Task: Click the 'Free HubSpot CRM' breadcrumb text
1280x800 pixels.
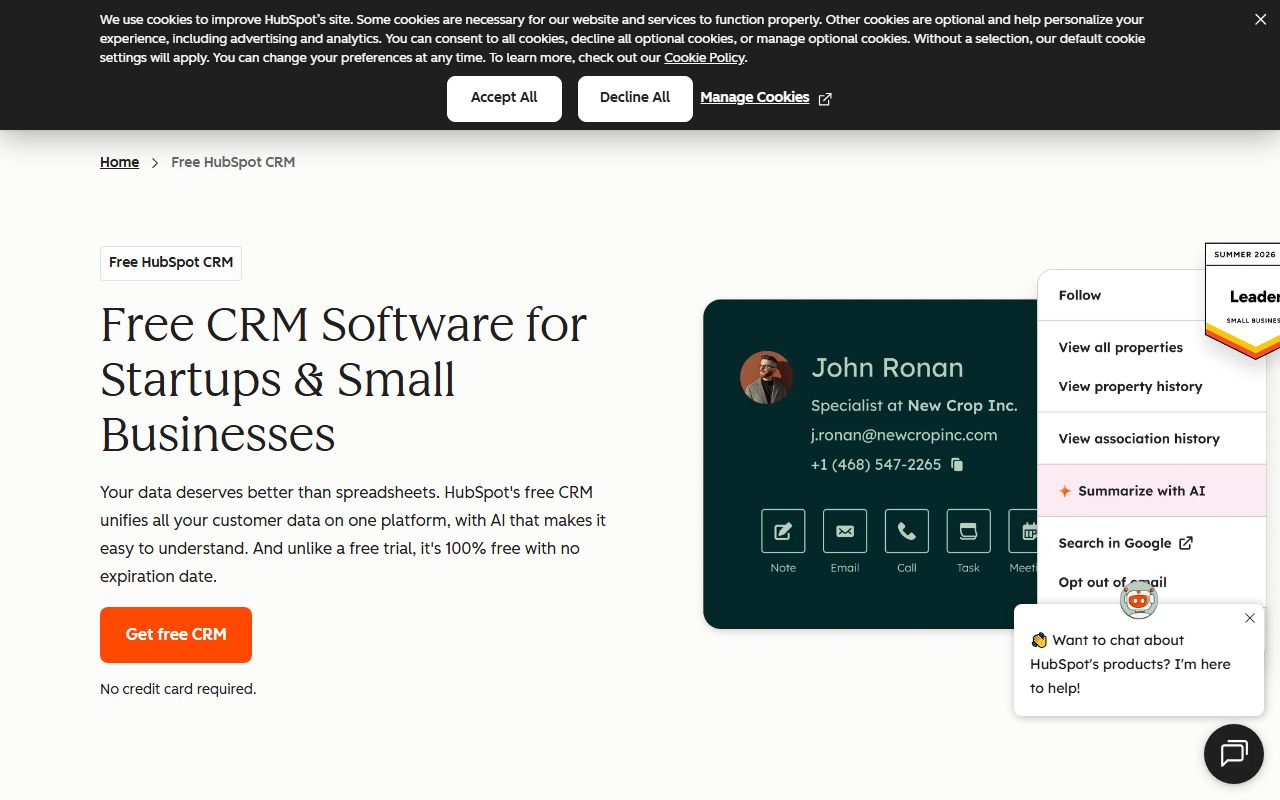Action: click(x=233, y=162)
